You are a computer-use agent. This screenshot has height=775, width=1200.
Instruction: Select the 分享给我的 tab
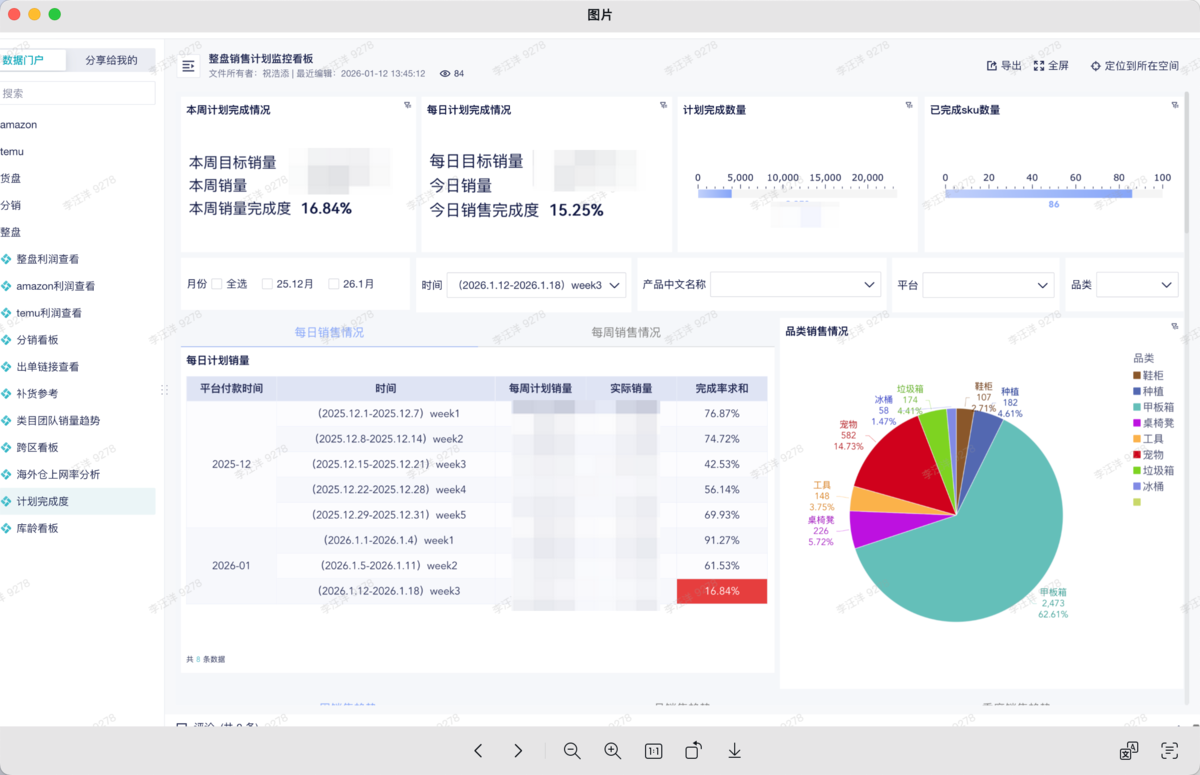(111, 60)
